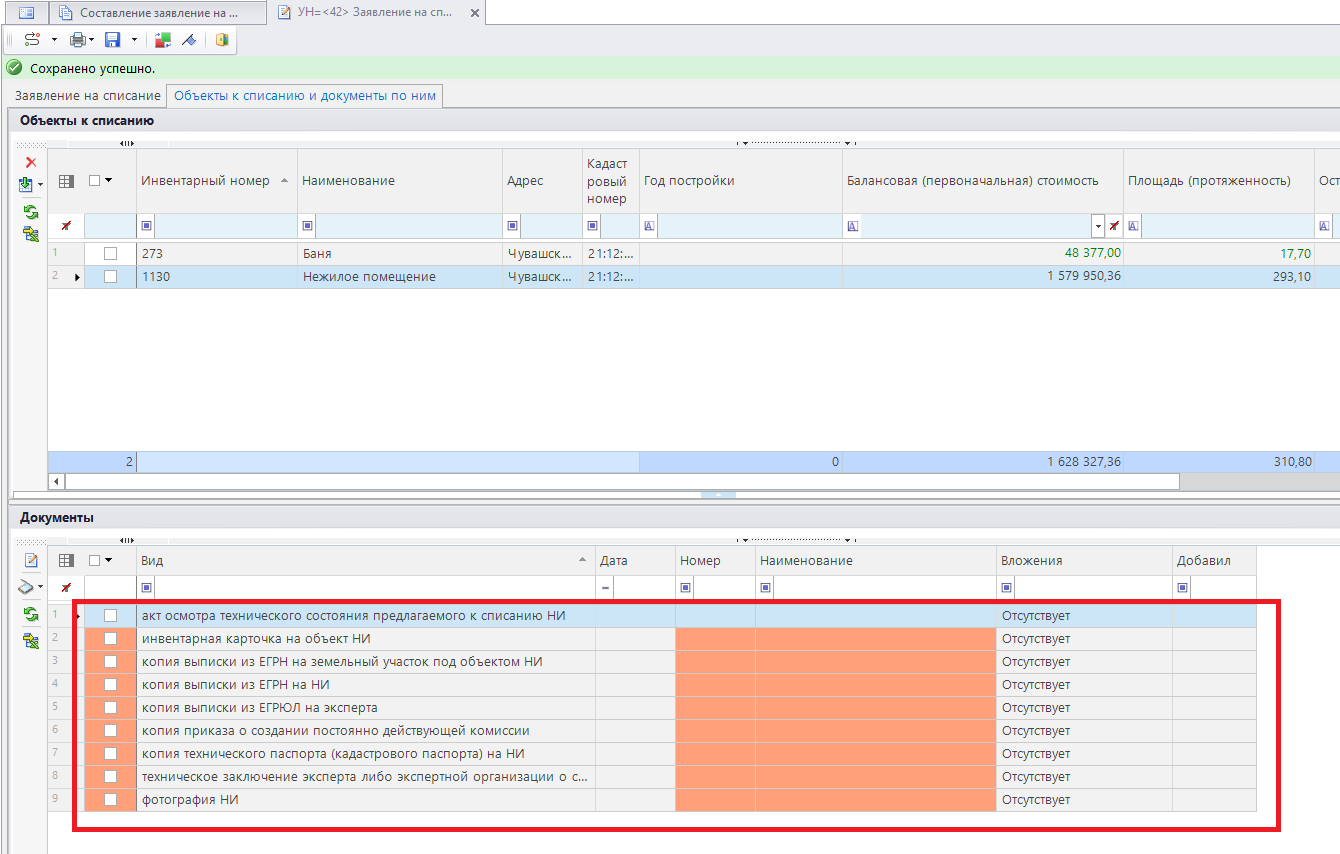Refresh the Документы table
This screenshot has width=1340, height=854.
coord(31,615)
